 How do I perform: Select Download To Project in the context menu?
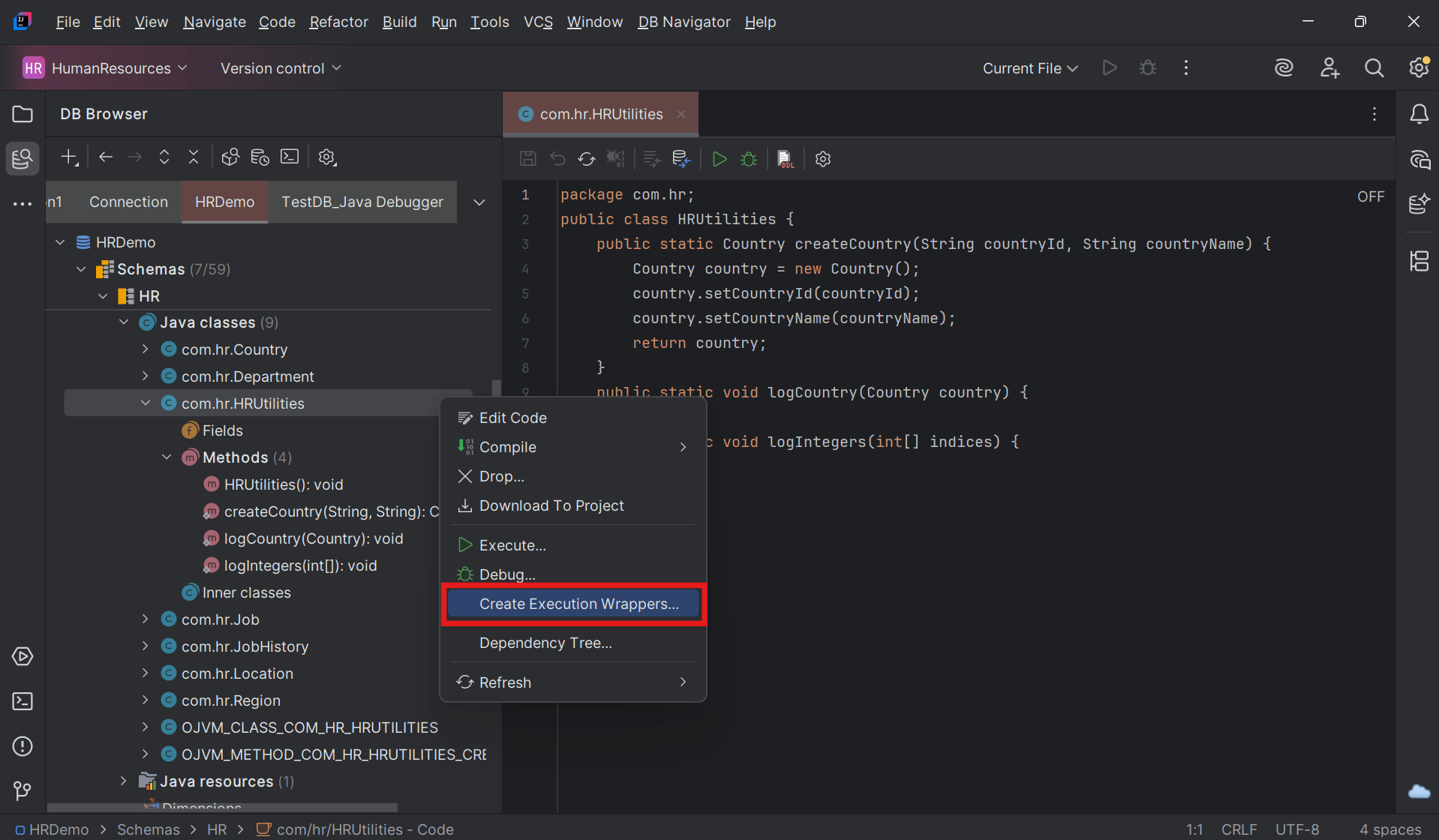click(x=551, y=505)
